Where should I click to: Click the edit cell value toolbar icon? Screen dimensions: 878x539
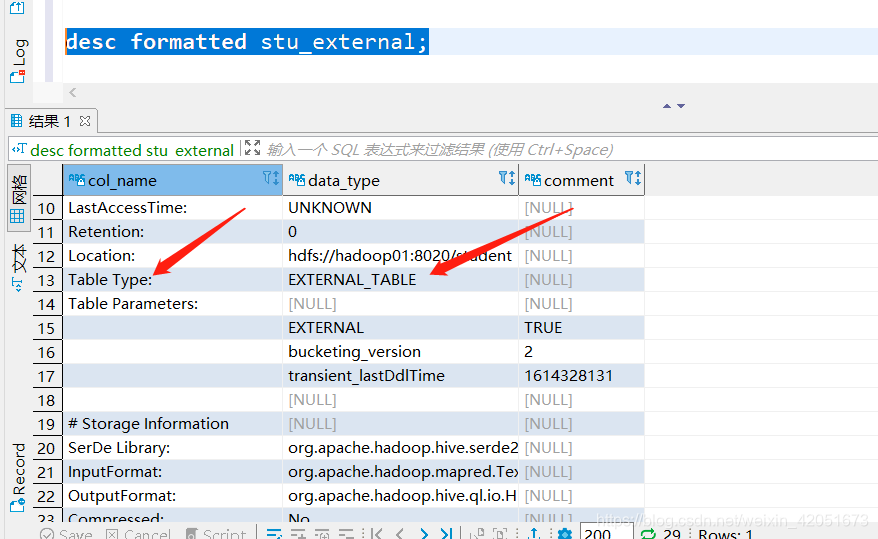pyautogui.click(x=274, y=534)
